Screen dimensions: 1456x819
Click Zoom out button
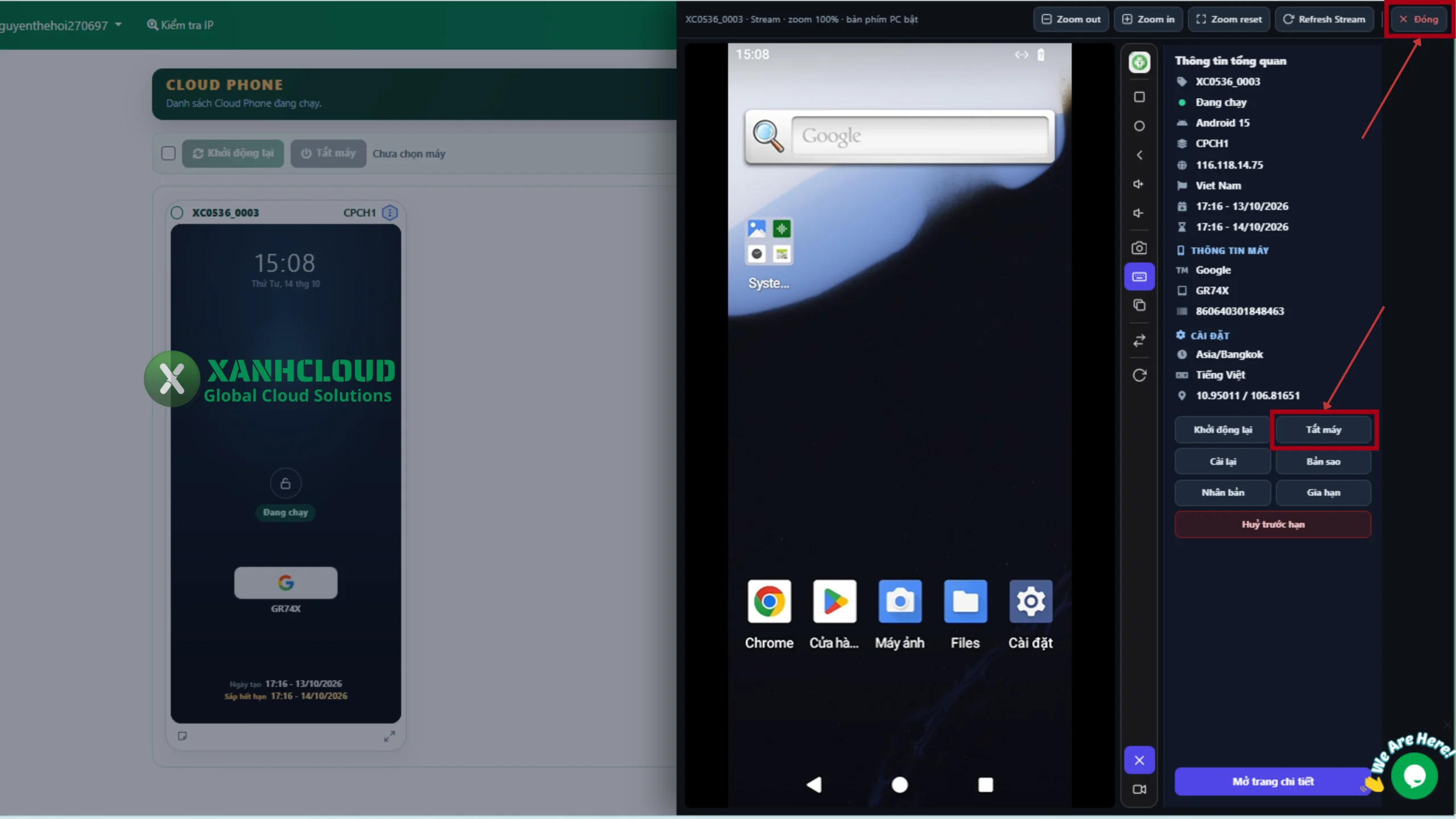pyautogui.click(x=1071, y=19)
